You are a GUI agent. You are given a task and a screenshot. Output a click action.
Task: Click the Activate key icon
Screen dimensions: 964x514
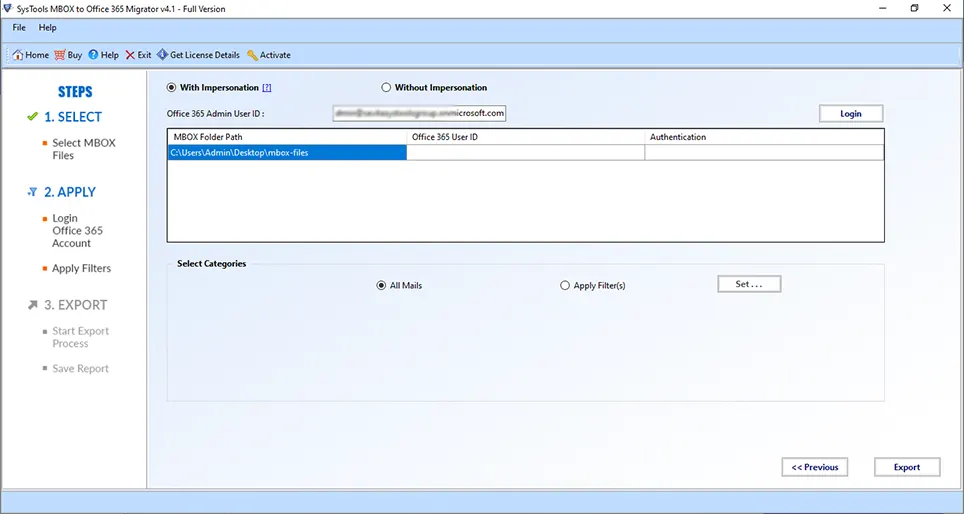[252, 55]
